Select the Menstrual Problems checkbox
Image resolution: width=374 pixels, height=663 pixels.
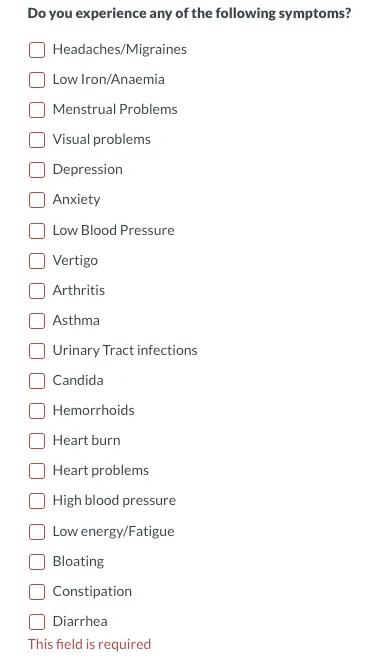(37, 110)
